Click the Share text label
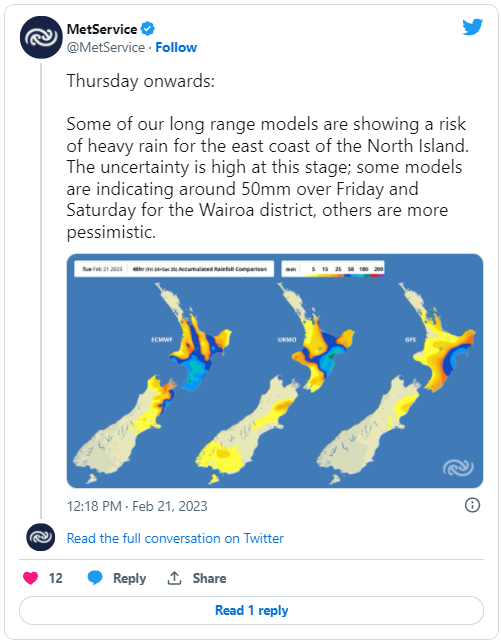501x641 pixels. tap(209, 578)
